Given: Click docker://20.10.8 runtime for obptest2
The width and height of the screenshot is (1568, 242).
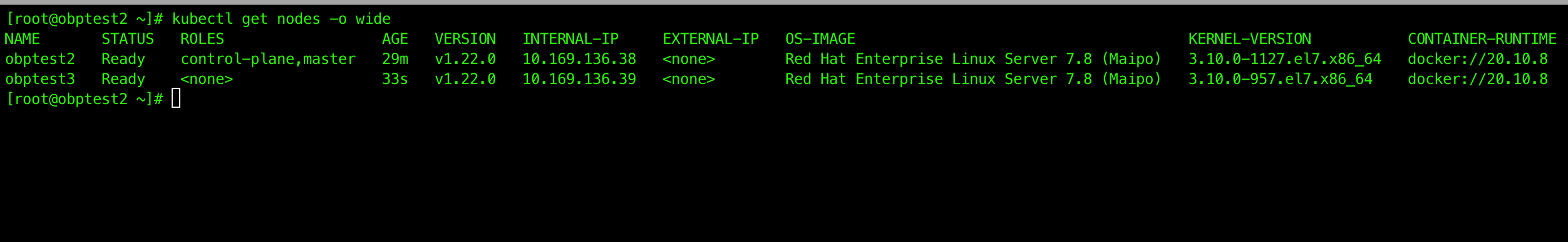Looking at the screenshot, I should point(1478,60).
